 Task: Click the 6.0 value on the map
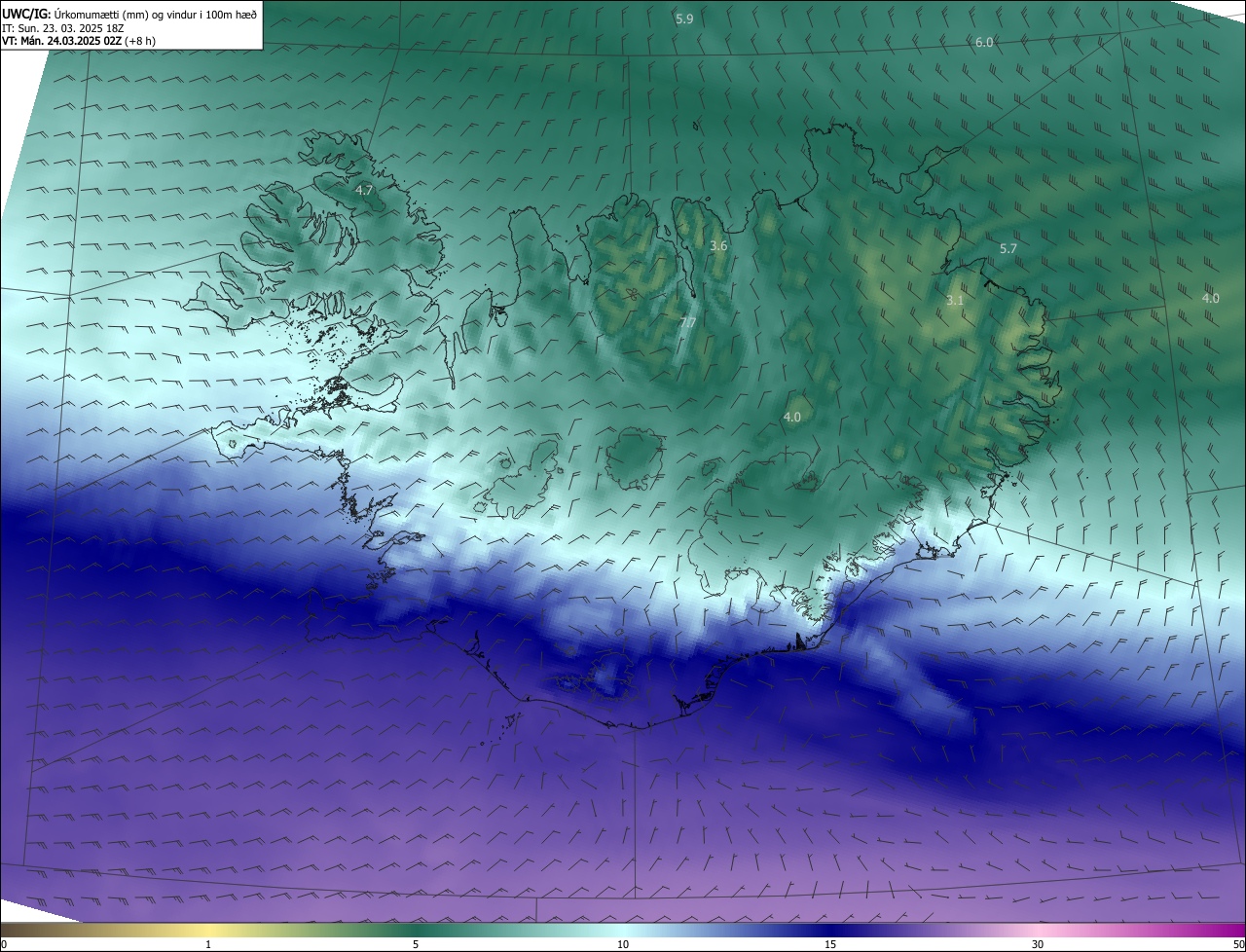pyautogui.click(x=984, y=43)
